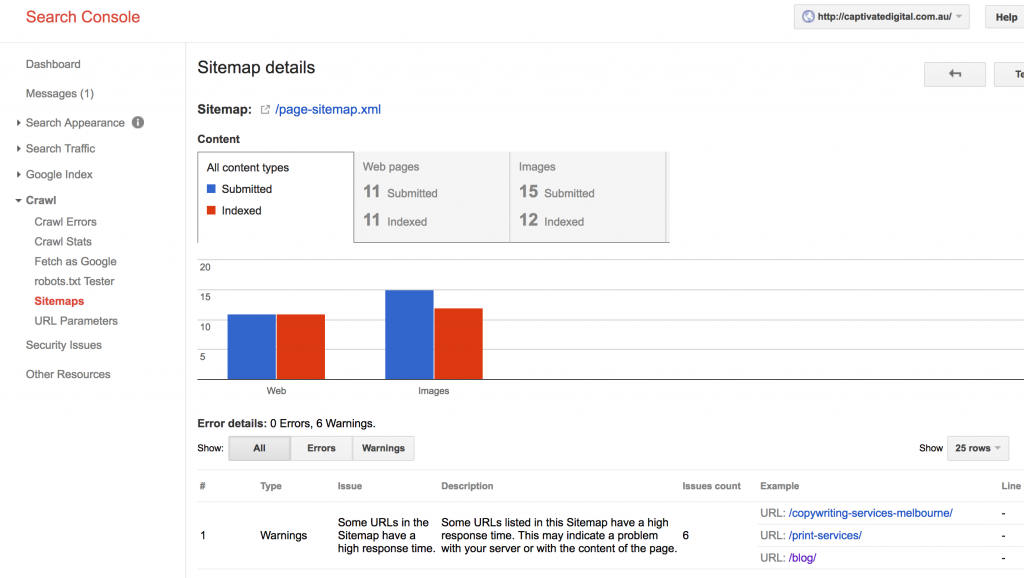Click the info icon beside Search Appearance

pos(138,122)
